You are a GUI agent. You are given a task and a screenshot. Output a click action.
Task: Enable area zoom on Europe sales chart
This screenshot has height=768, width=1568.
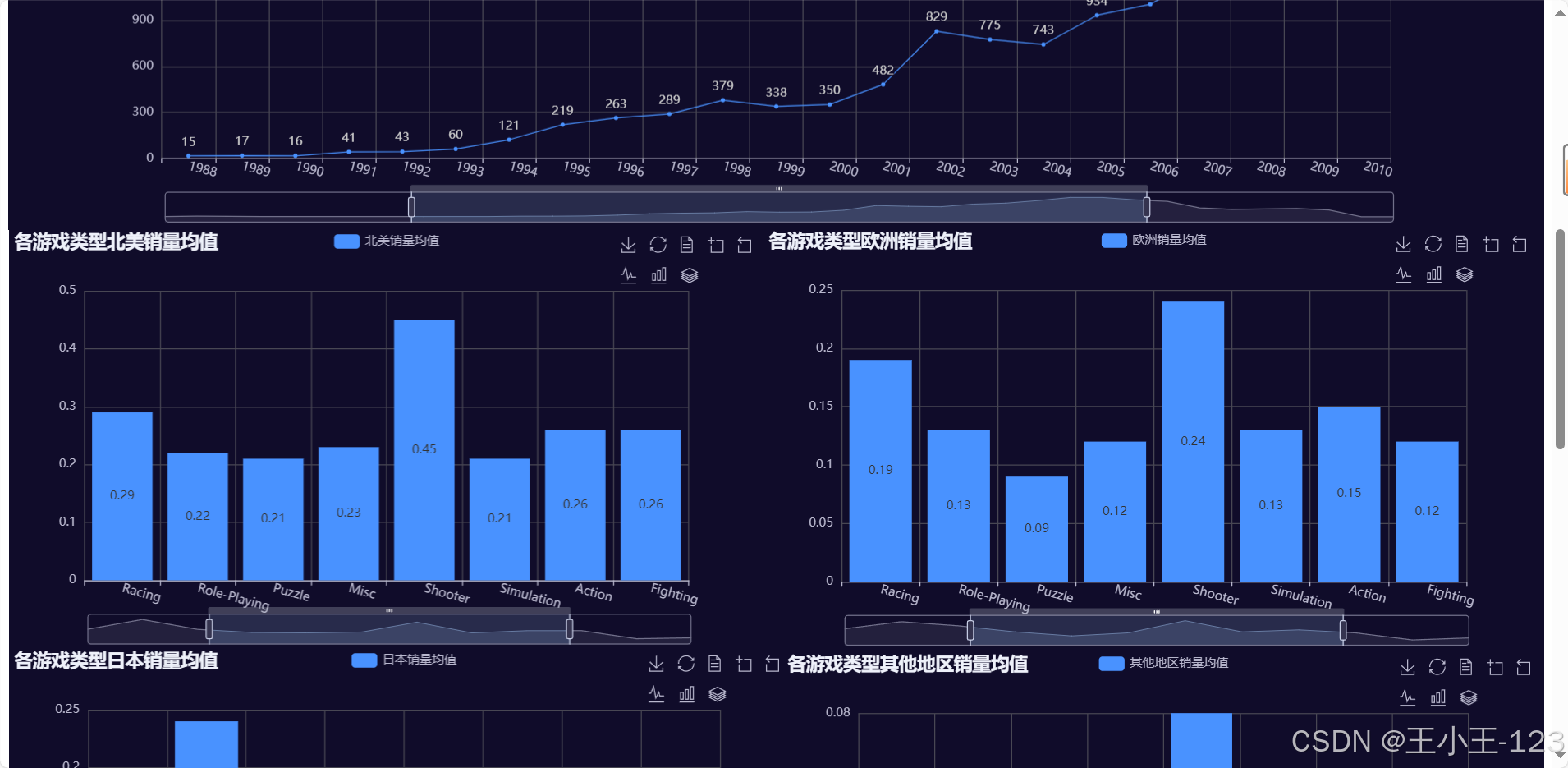click(x=1491, y=244)
